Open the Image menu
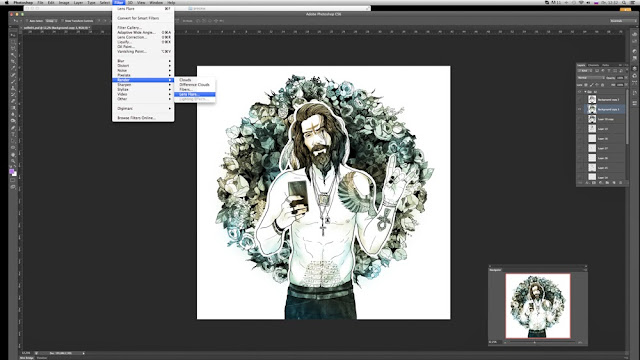The height and width of the screenshot is (360, 640). (x=64, y=2)
